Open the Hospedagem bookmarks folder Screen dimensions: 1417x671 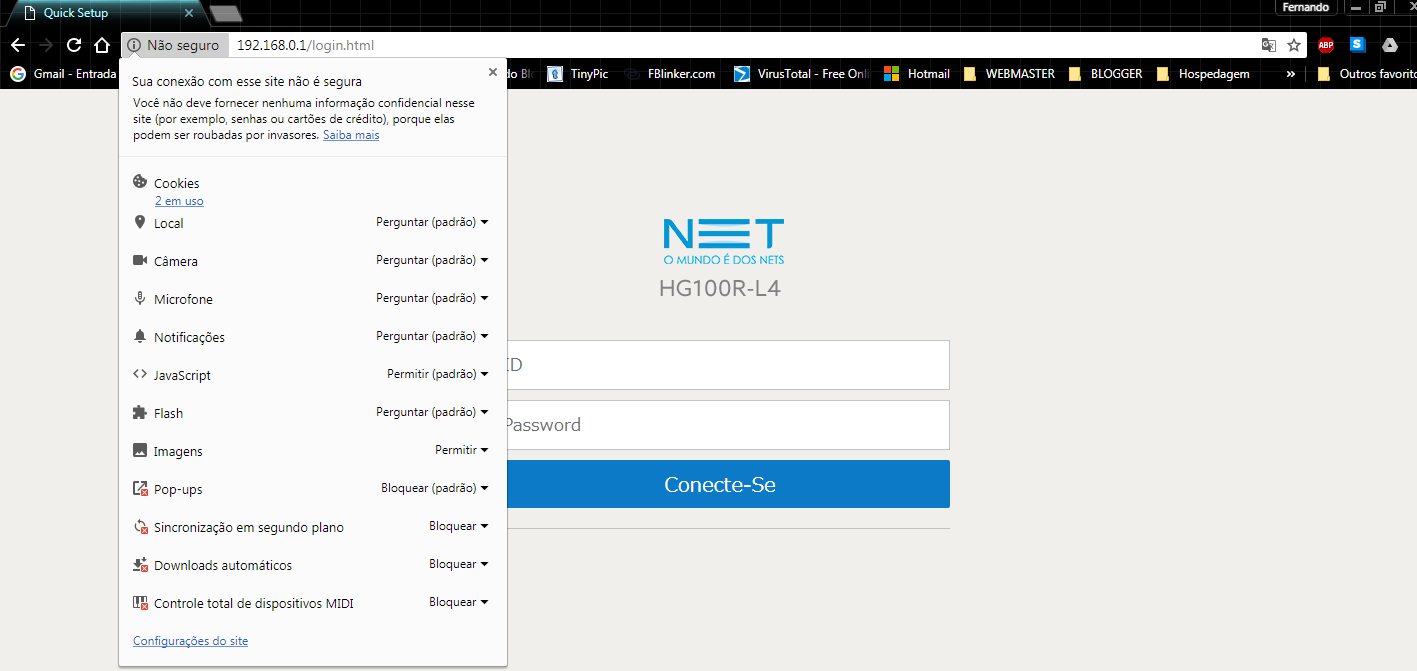pos(1203,74)
